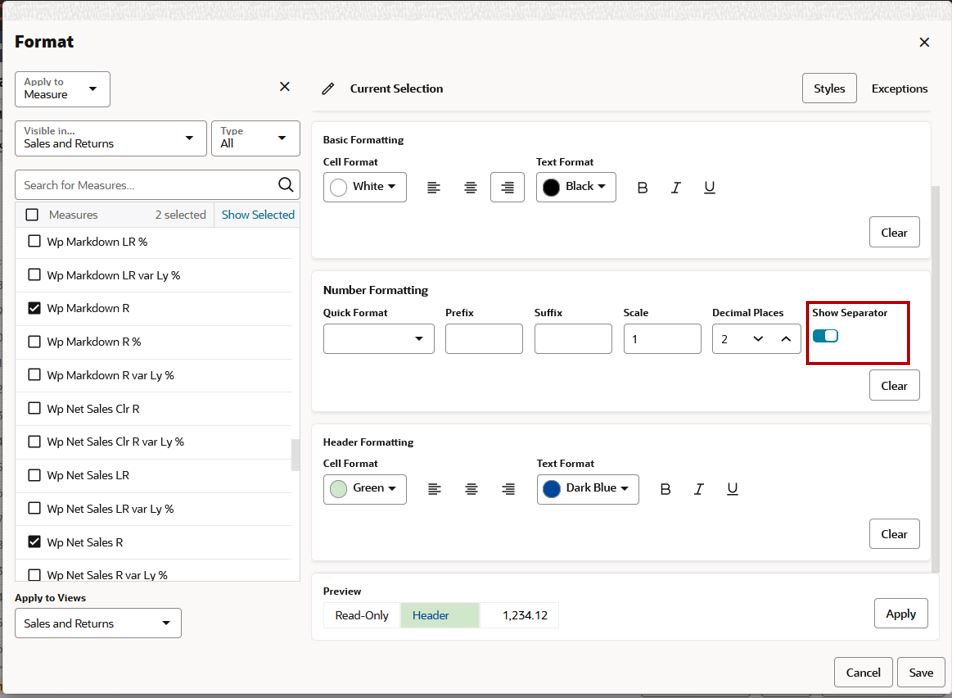Image resolution: width=954 pixels, height=698 pixels.
Task: Open the Quick Format dropdown
Action: coord(379,338)
